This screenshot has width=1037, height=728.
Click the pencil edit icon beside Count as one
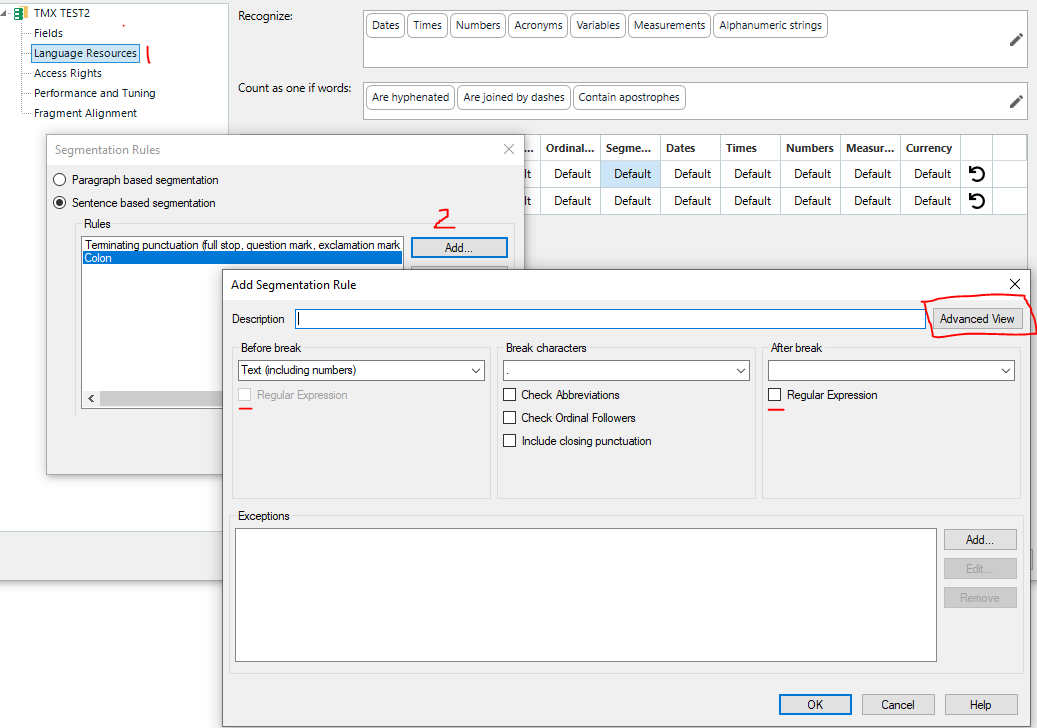1016,102
